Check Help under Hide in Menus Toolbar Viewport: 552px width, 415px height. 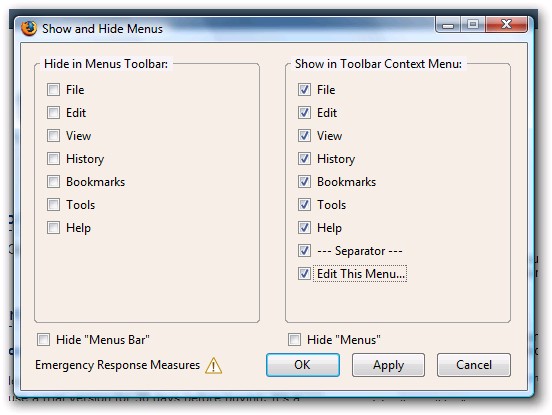coord(54,228)
